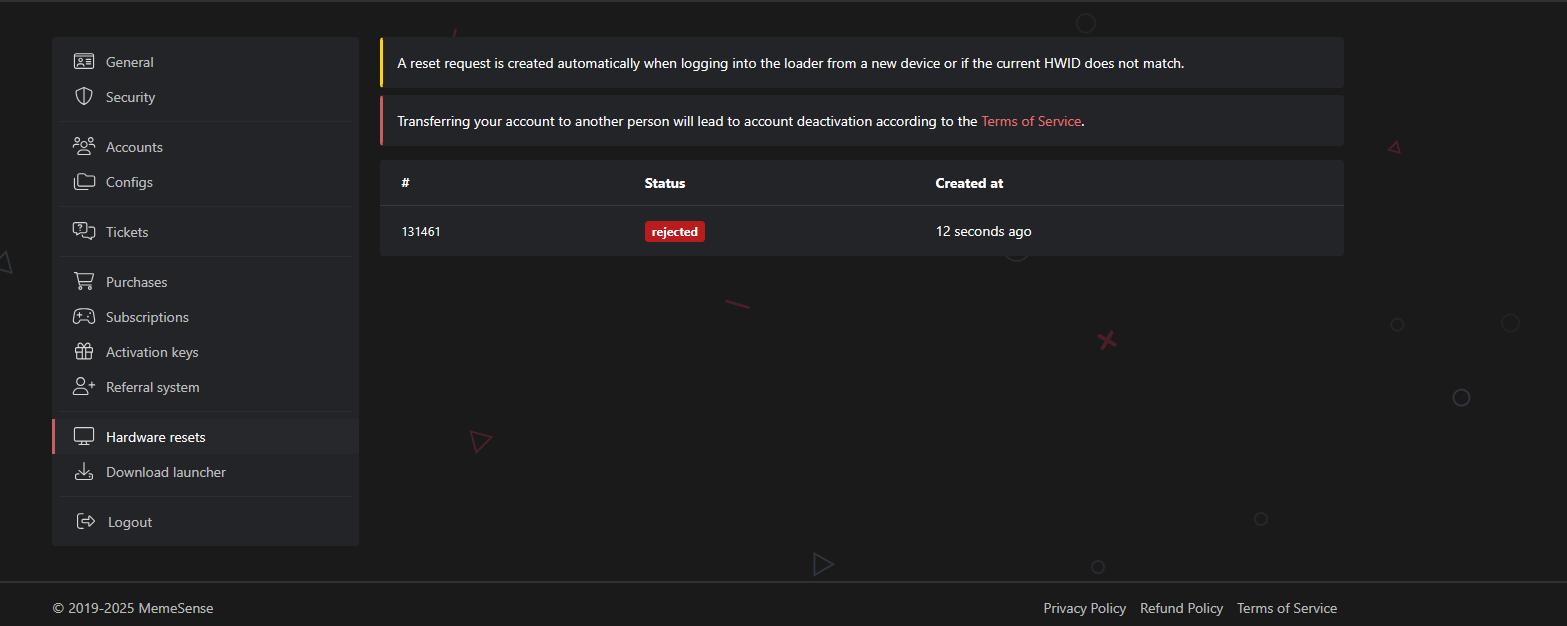Click the Download launcher tray icon
1567x626 pixels.
(x=84, y=472)
